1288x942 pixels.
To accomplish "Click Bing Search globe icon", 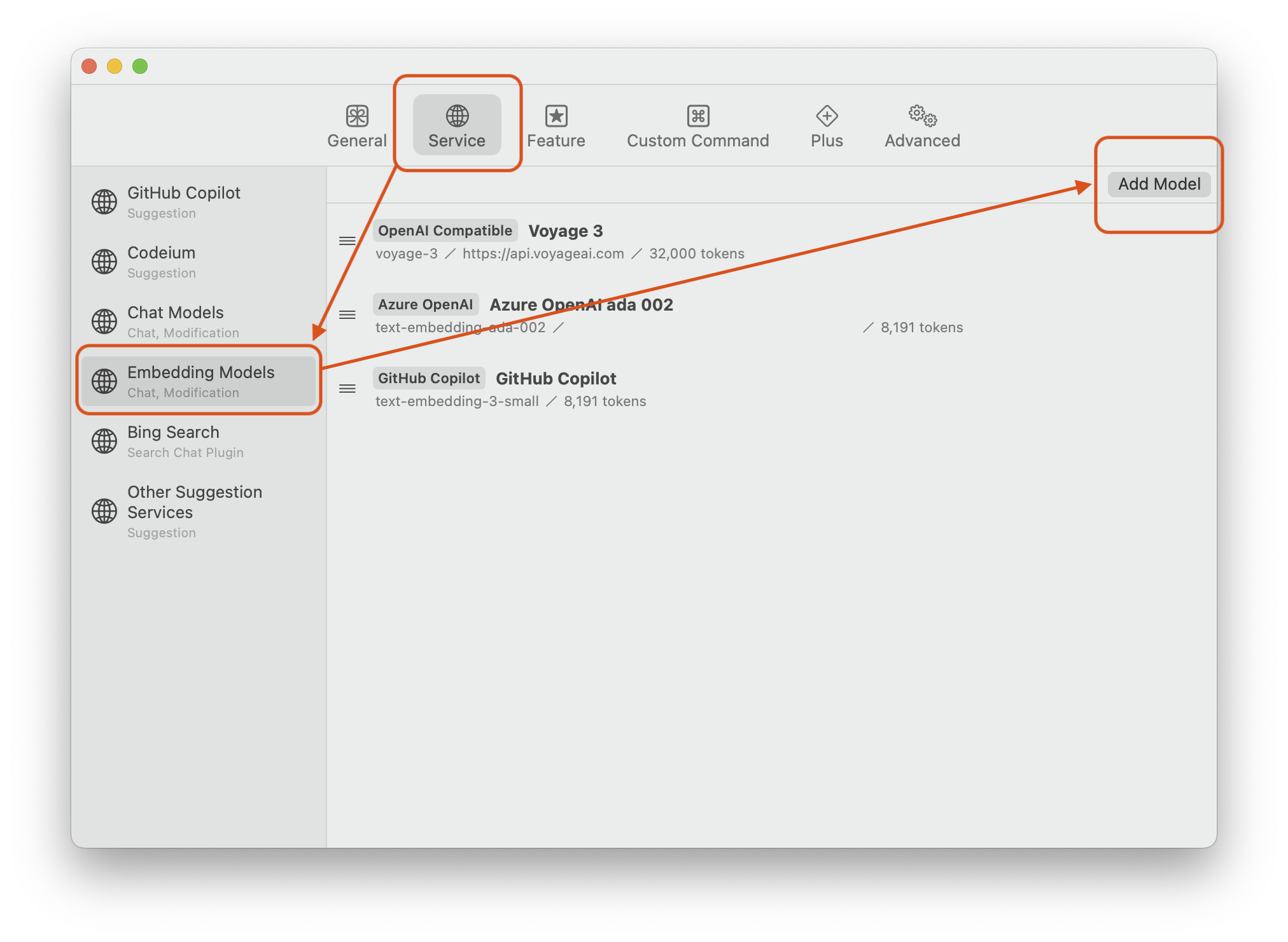I will pos(104,441).
